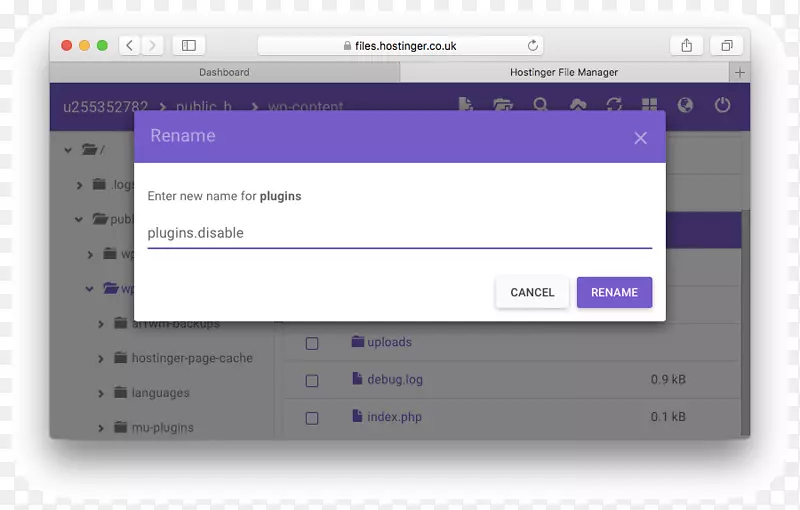This screenshot has height=510, width=800.
Task: Click the files.hostinger.co.uk address bar
Action: click(401, 45)
